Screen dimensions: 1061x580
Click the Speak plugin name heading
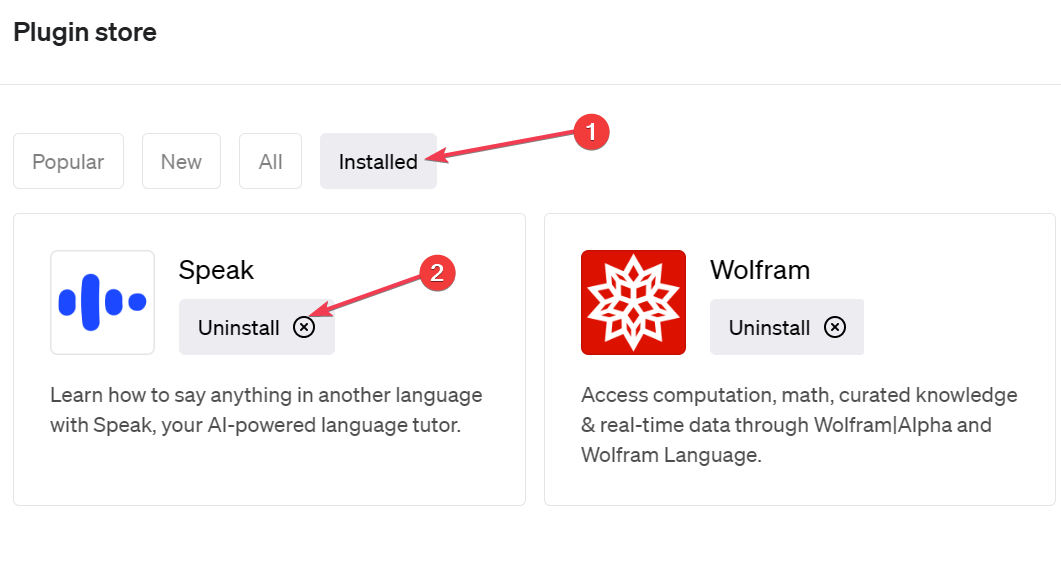(216, 270)
